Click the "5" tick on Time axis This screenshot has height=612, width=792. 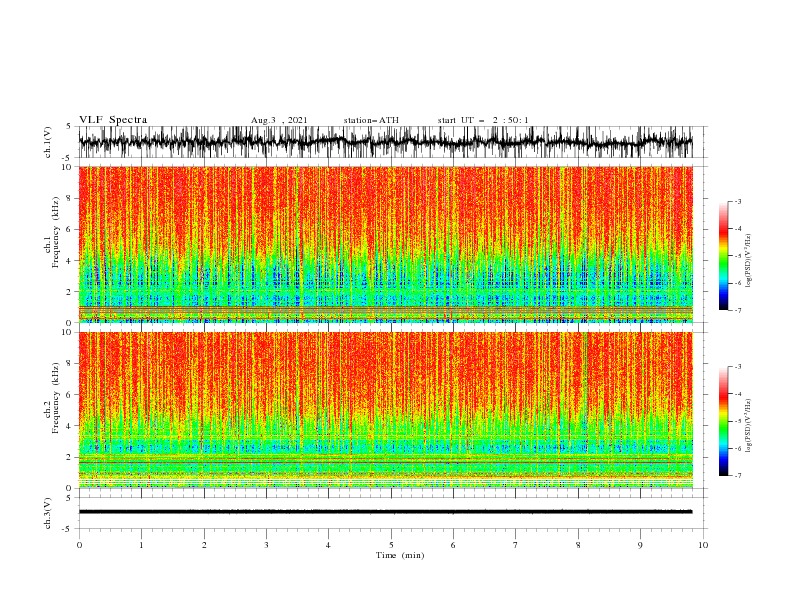[x=391, y=545]
